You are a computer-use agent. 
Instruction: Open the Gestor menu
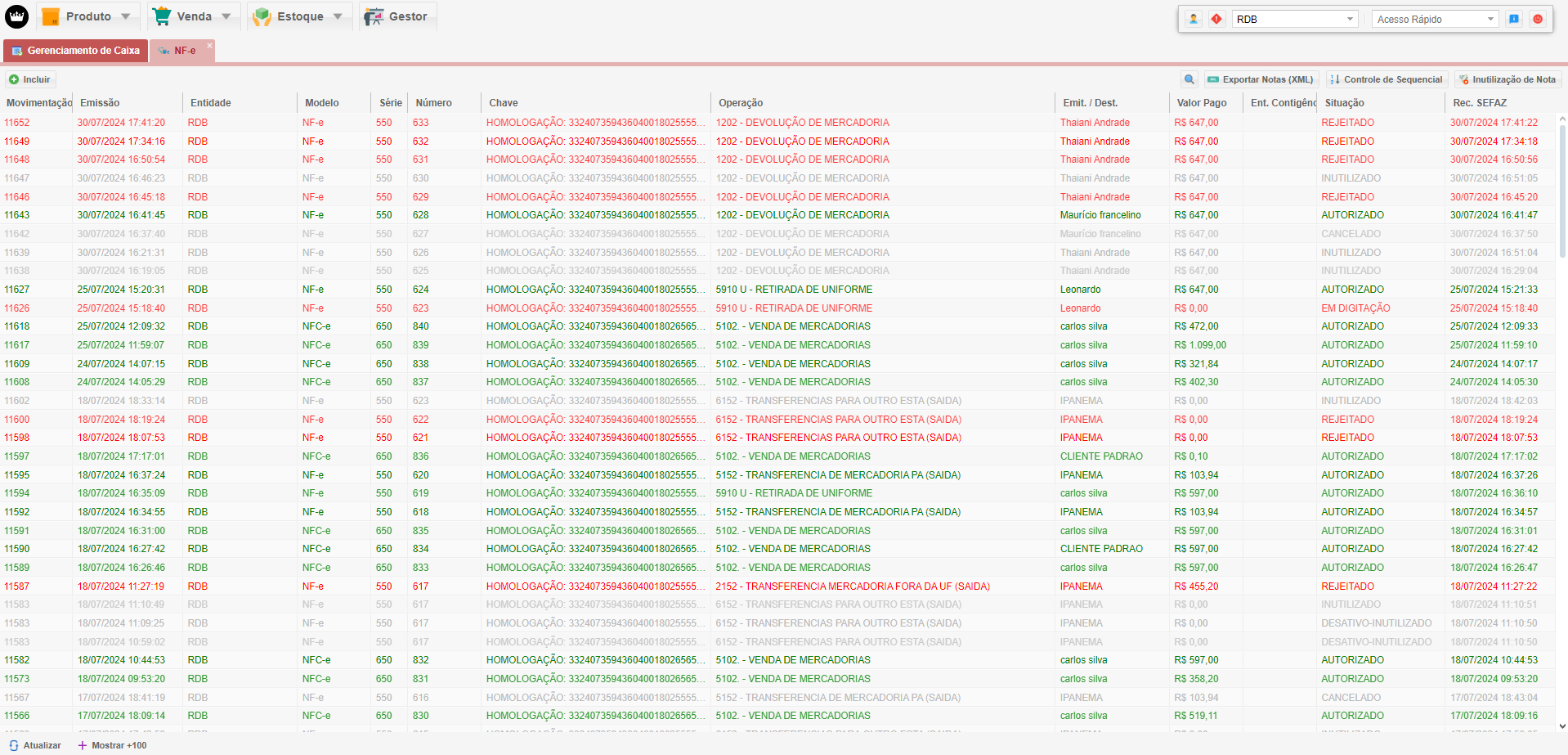tap(397, 16)
